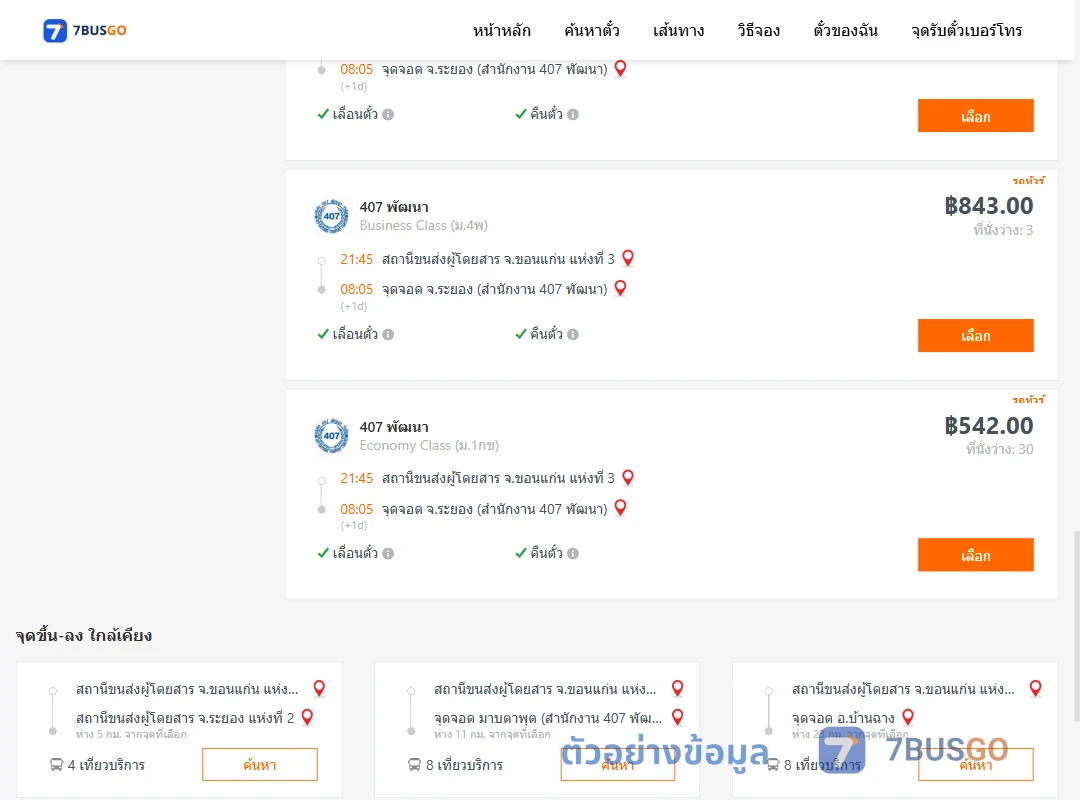1080x800 pixels.
Task: Click the ฿542.00 price text
Action: click(x=989, y=425)
